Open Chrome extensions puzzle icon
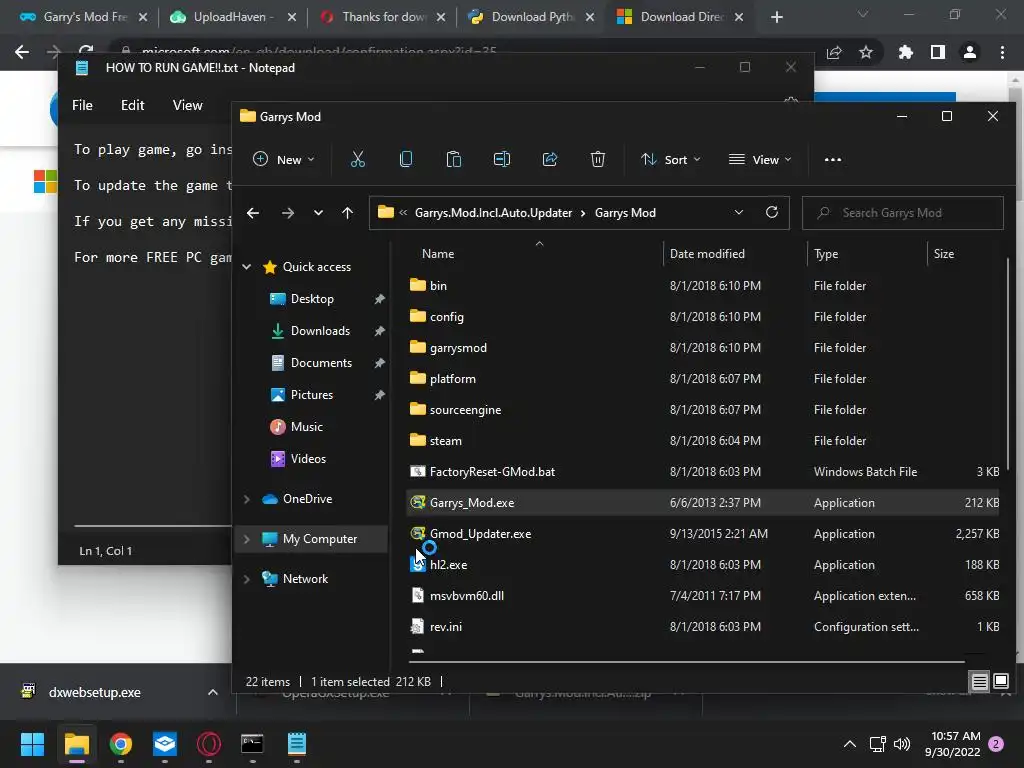 906,52
